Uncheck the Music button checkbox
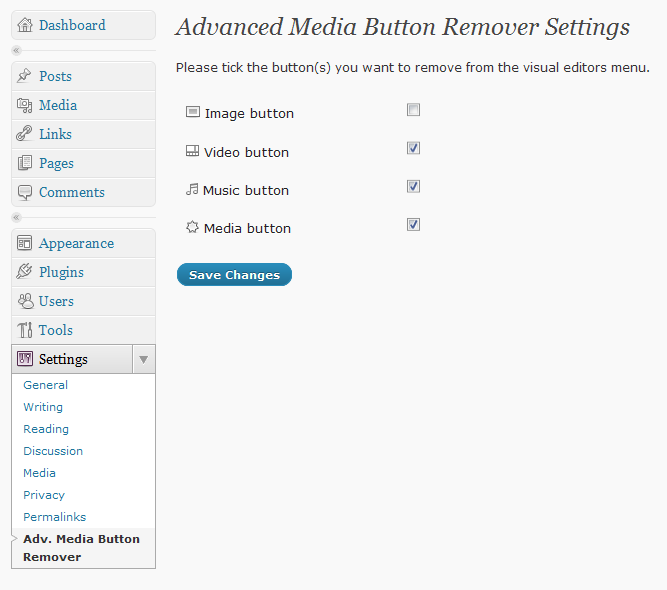 pos(413,186)
